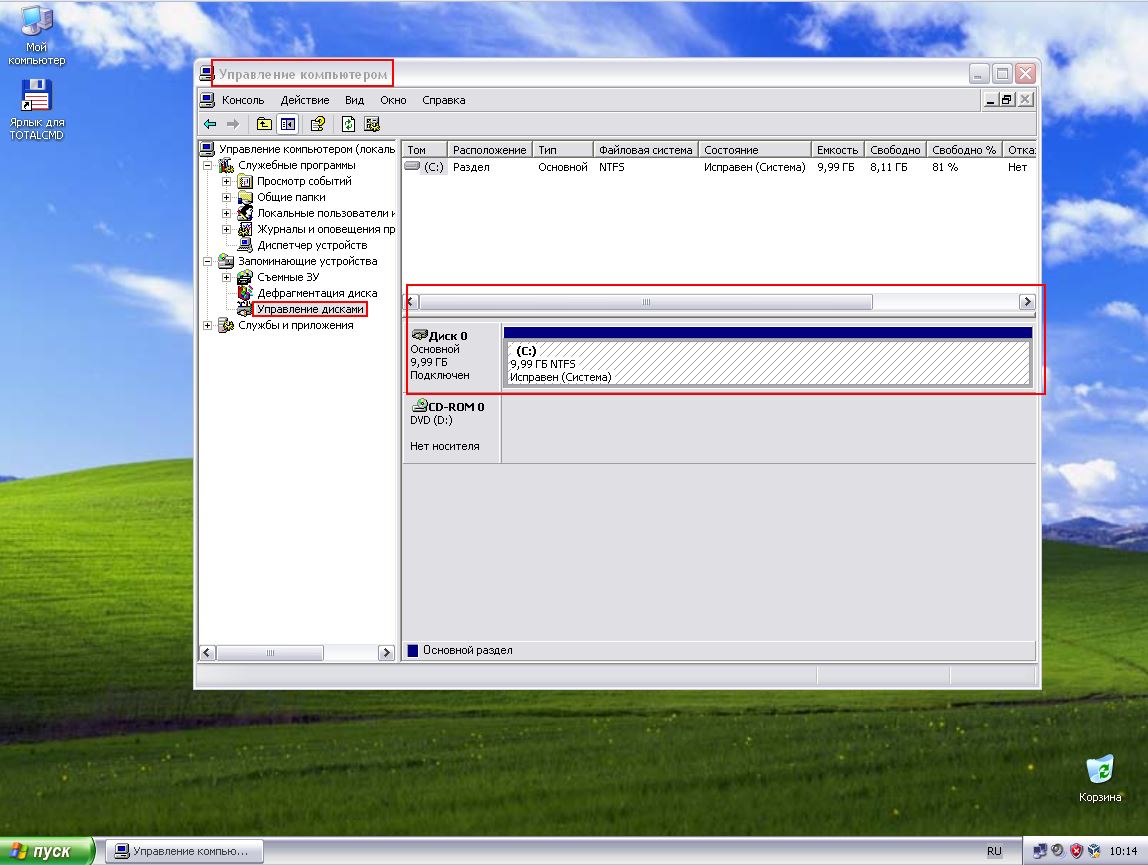The width and height of the screenshot is (1148, 865).
Task: Click the Refresh toolbar icon
Action: click(x=348, y=124)
